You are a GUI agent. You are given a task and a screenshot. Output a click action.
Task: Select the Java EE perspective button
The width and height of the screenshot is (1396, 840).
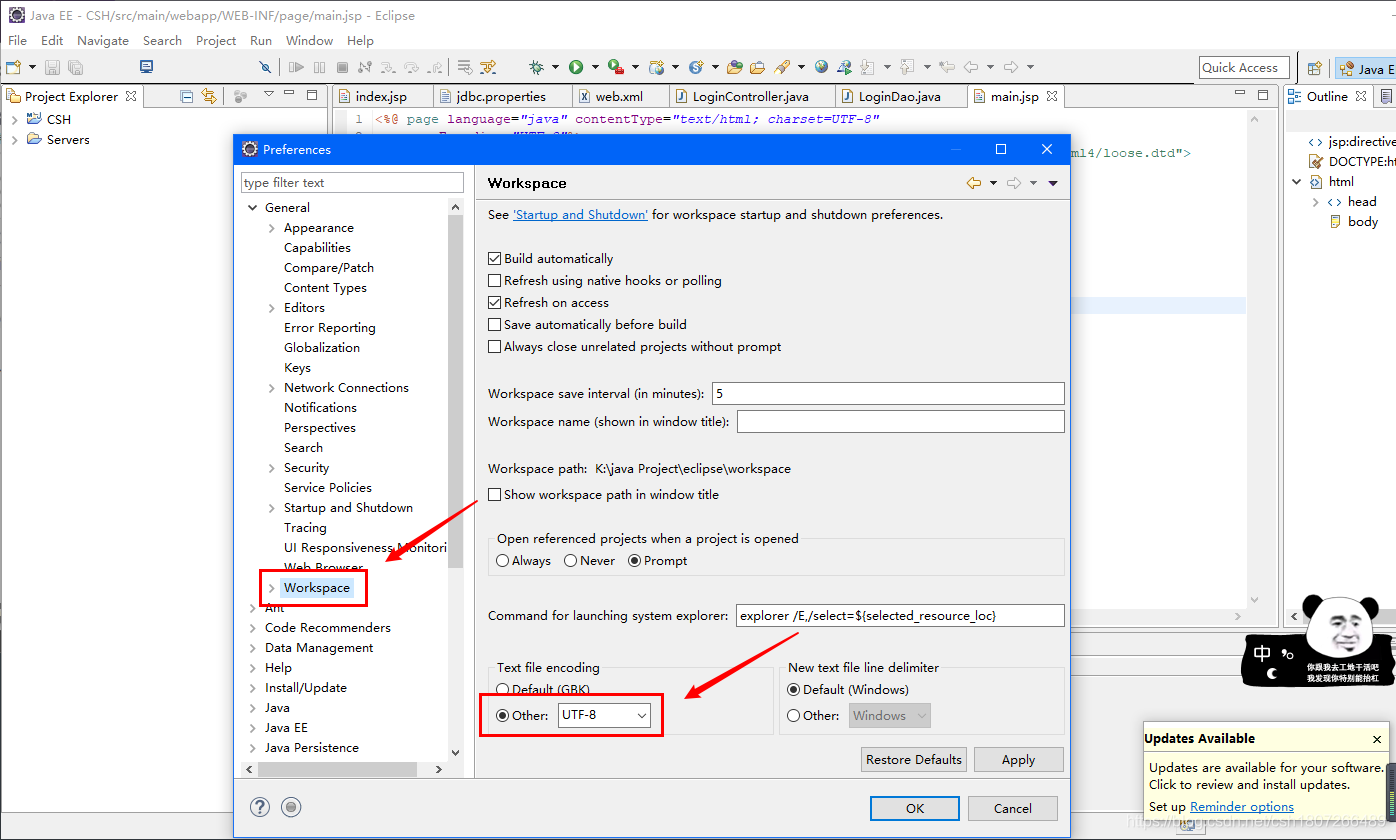[x=1365, y=68]
